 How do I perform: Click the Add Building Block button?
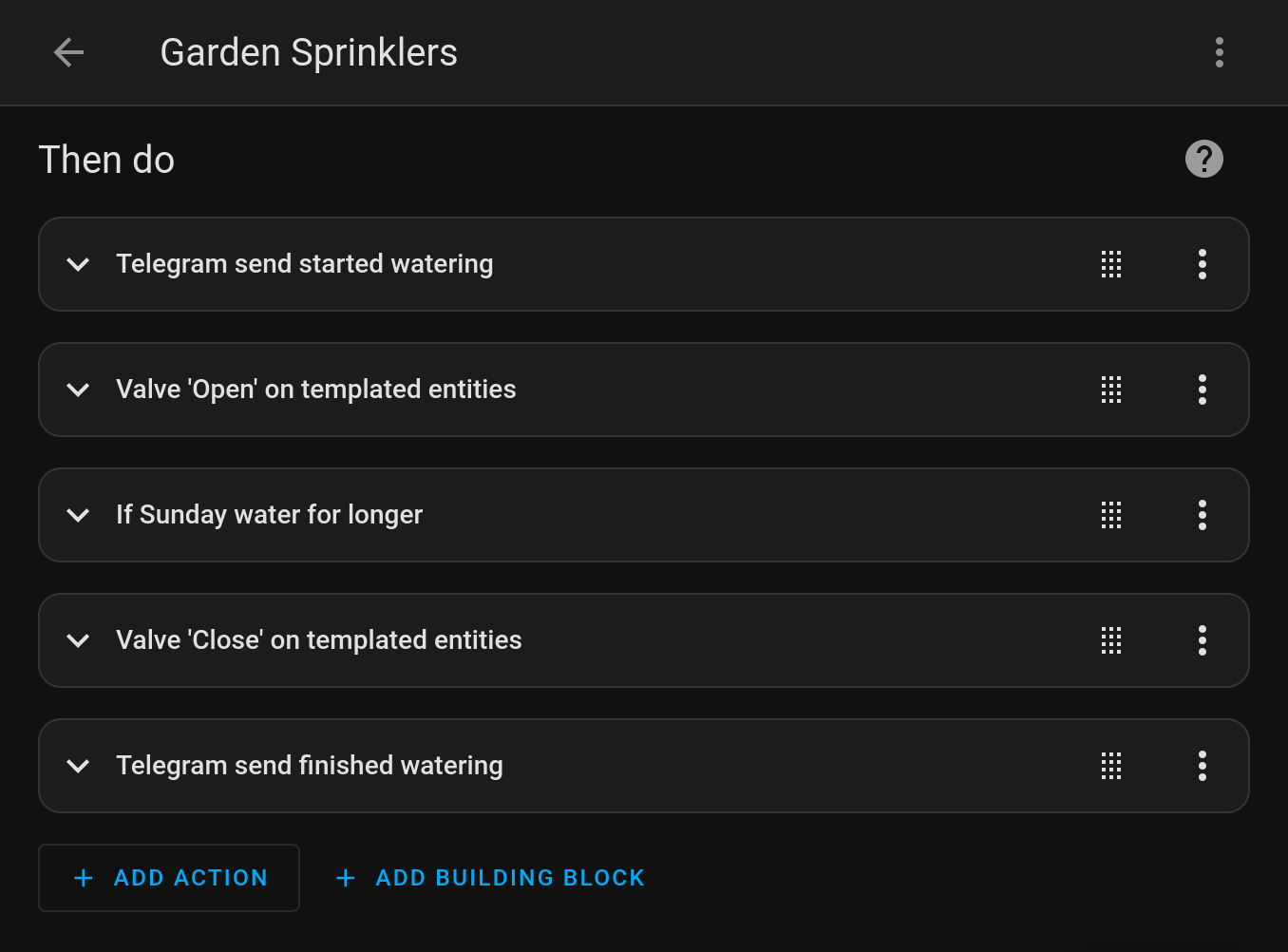coord(490,878)
